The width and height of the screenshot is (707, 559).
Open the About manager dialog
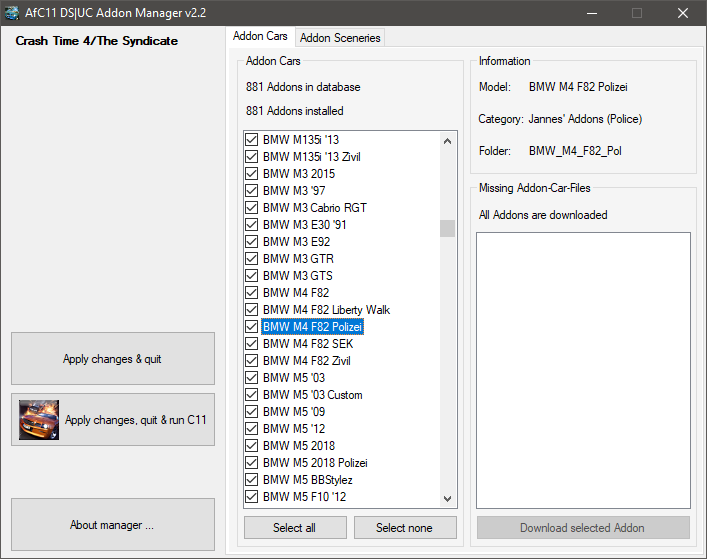pyautogui.click(x=112, y=525)
